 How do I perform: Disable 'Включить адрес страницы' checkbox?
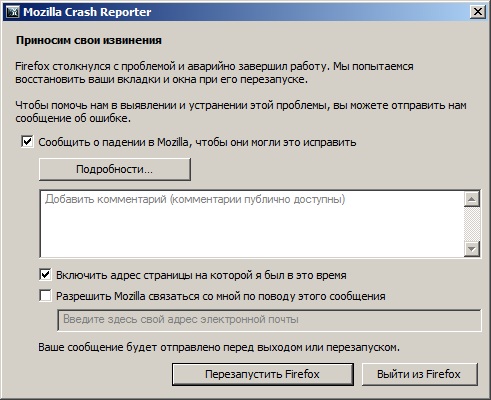pos(45,275)
